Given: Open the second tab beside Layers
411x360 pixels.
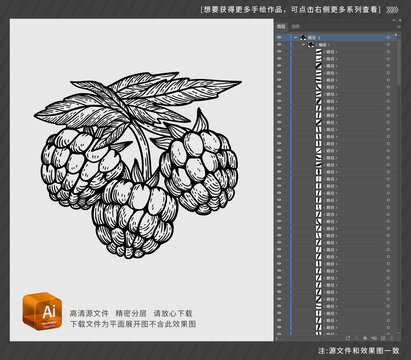Looking at the screenshot, I should coord(295,26).
